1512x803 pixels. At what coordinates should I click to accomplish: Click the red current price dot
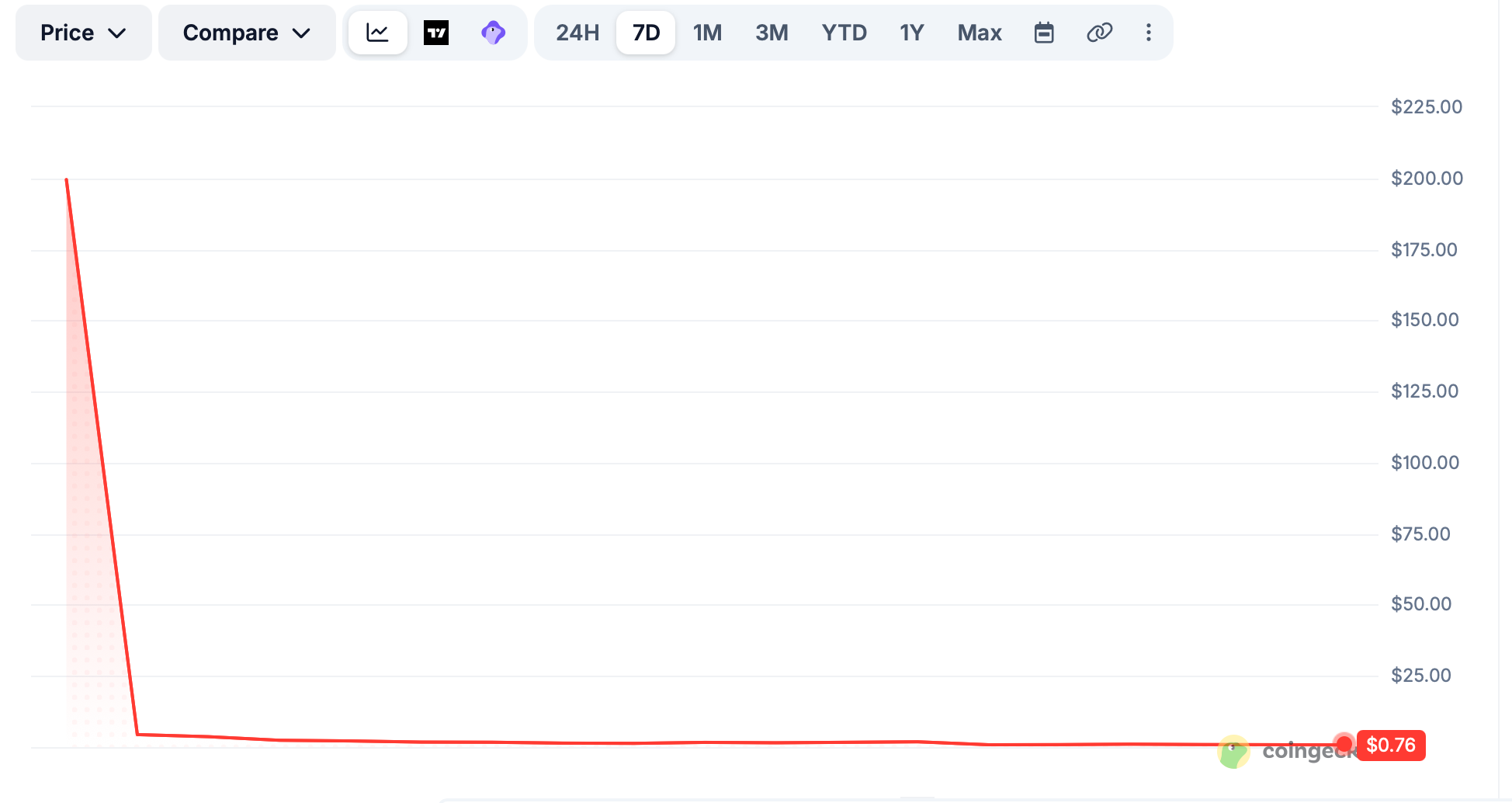[x=1344, y=744]
